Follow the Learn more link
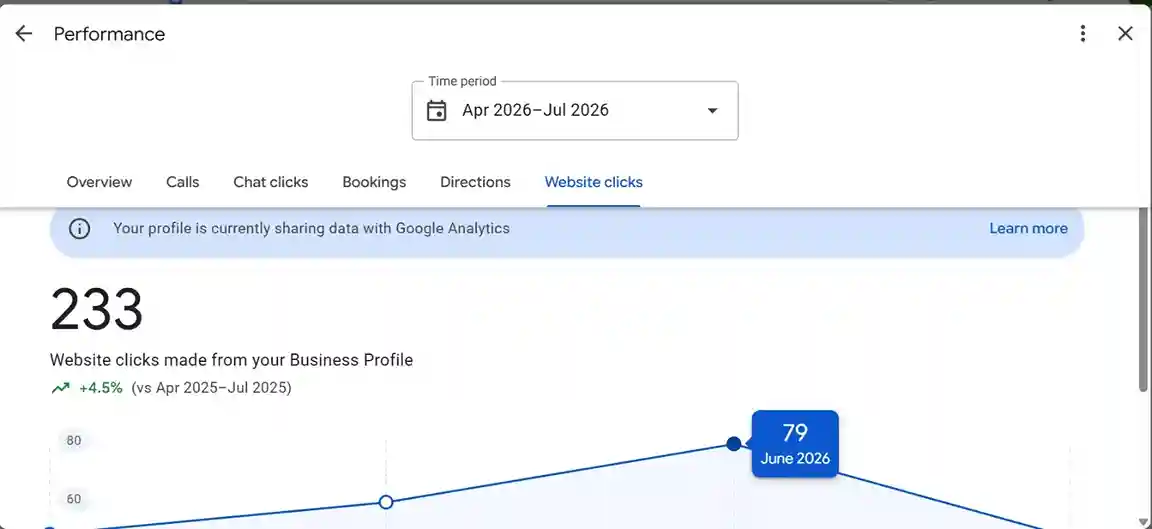The image size is (1152, 529). tap(1028, 228)
